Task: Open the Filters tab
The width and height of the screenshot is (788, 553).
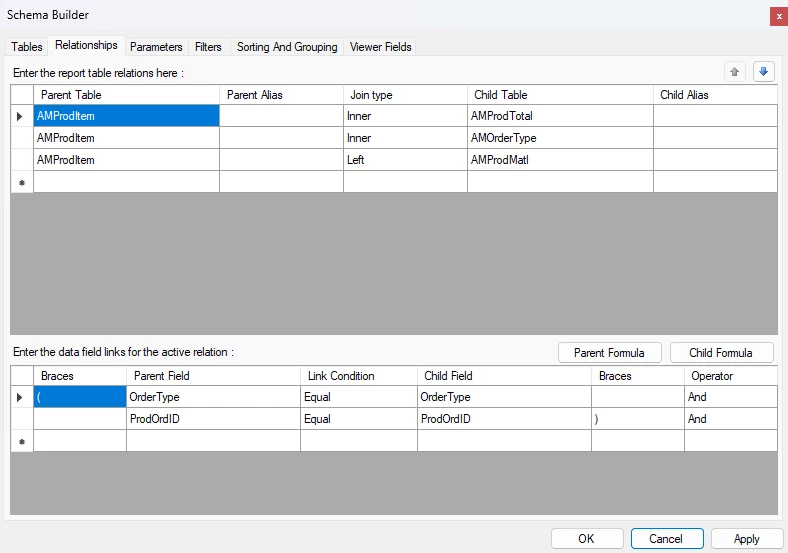Action: click(208, 47)
